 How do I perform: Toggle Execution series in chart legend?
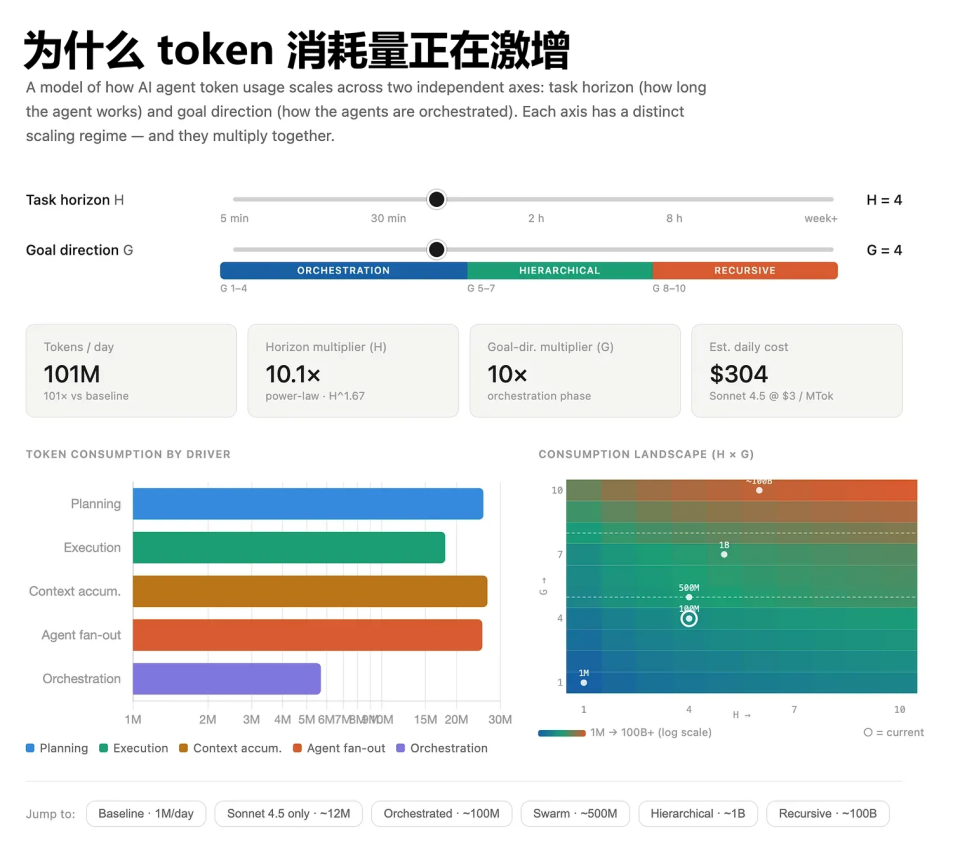(133, 748)
